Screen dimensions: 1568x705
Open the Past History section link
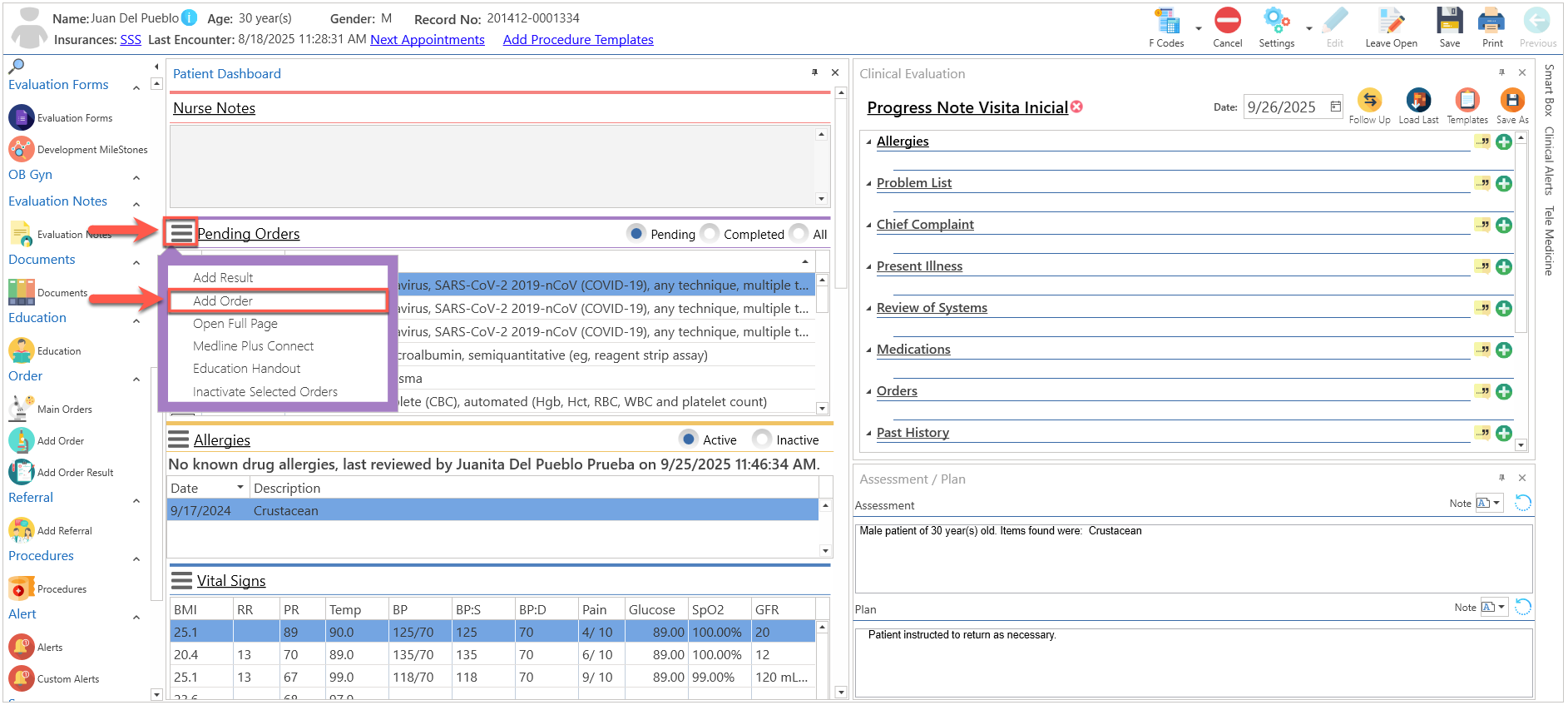tap(913, 432)
